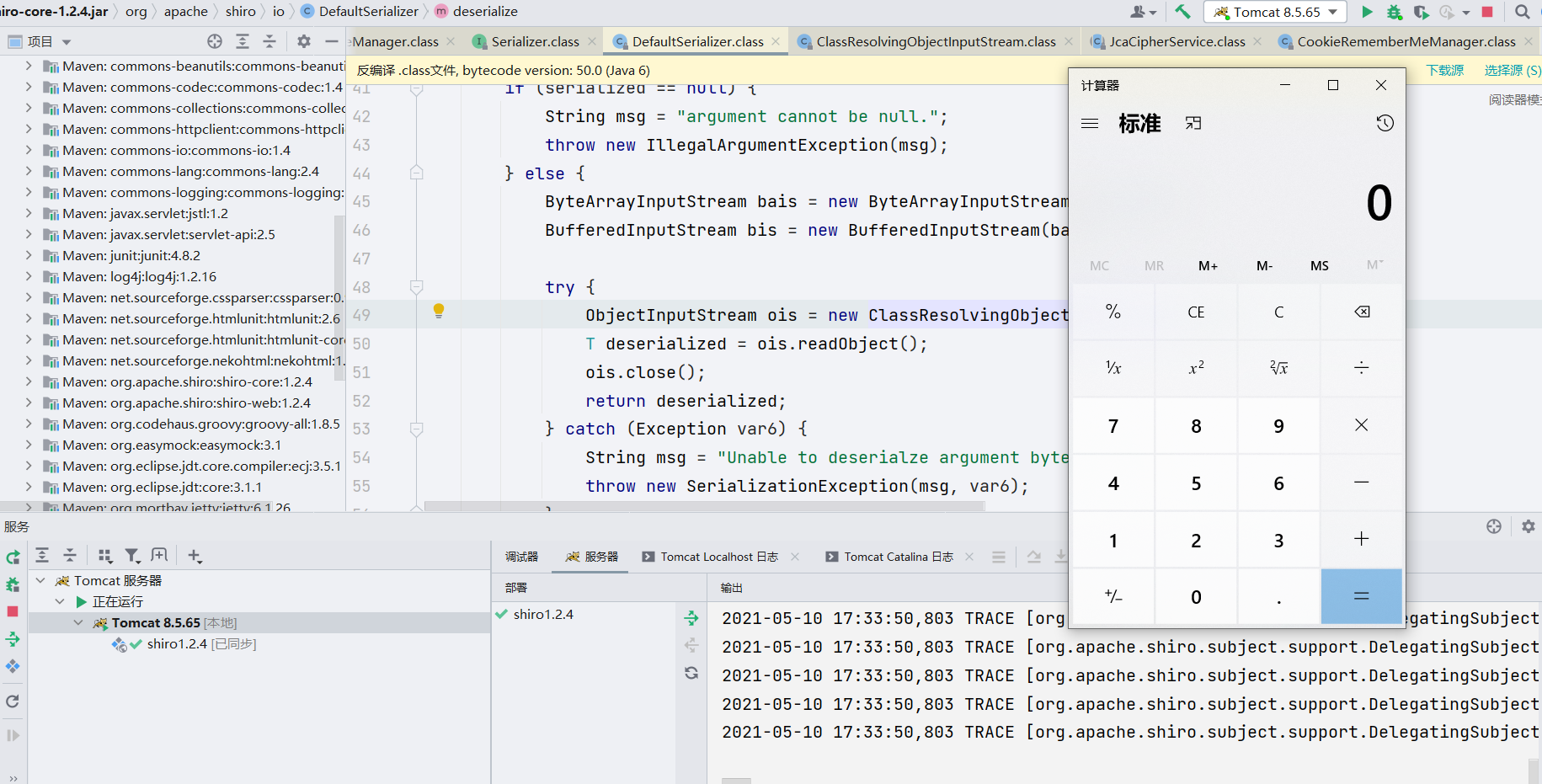Run with coverage from the top toolbar
The image size is (1542, 784).
coord(1422,12)
